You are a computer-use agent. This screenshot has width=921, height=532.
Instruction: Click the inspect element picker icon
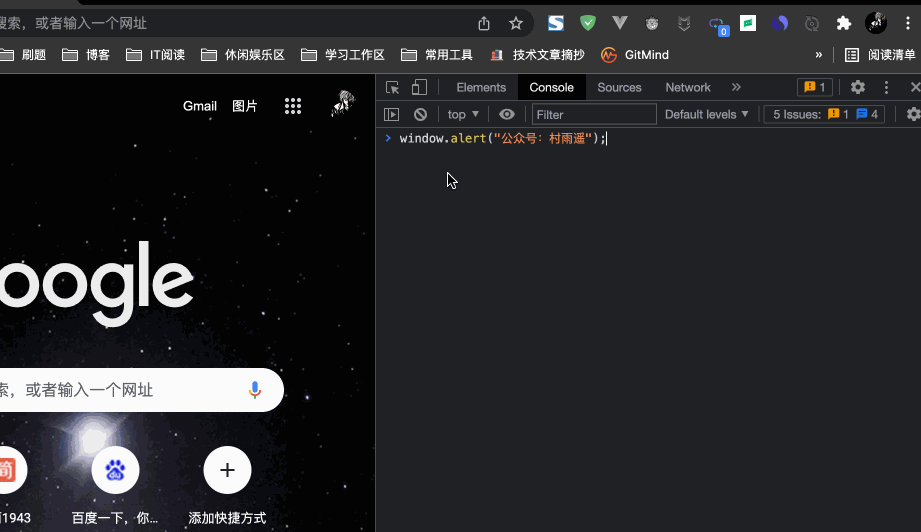click(393, 88)
